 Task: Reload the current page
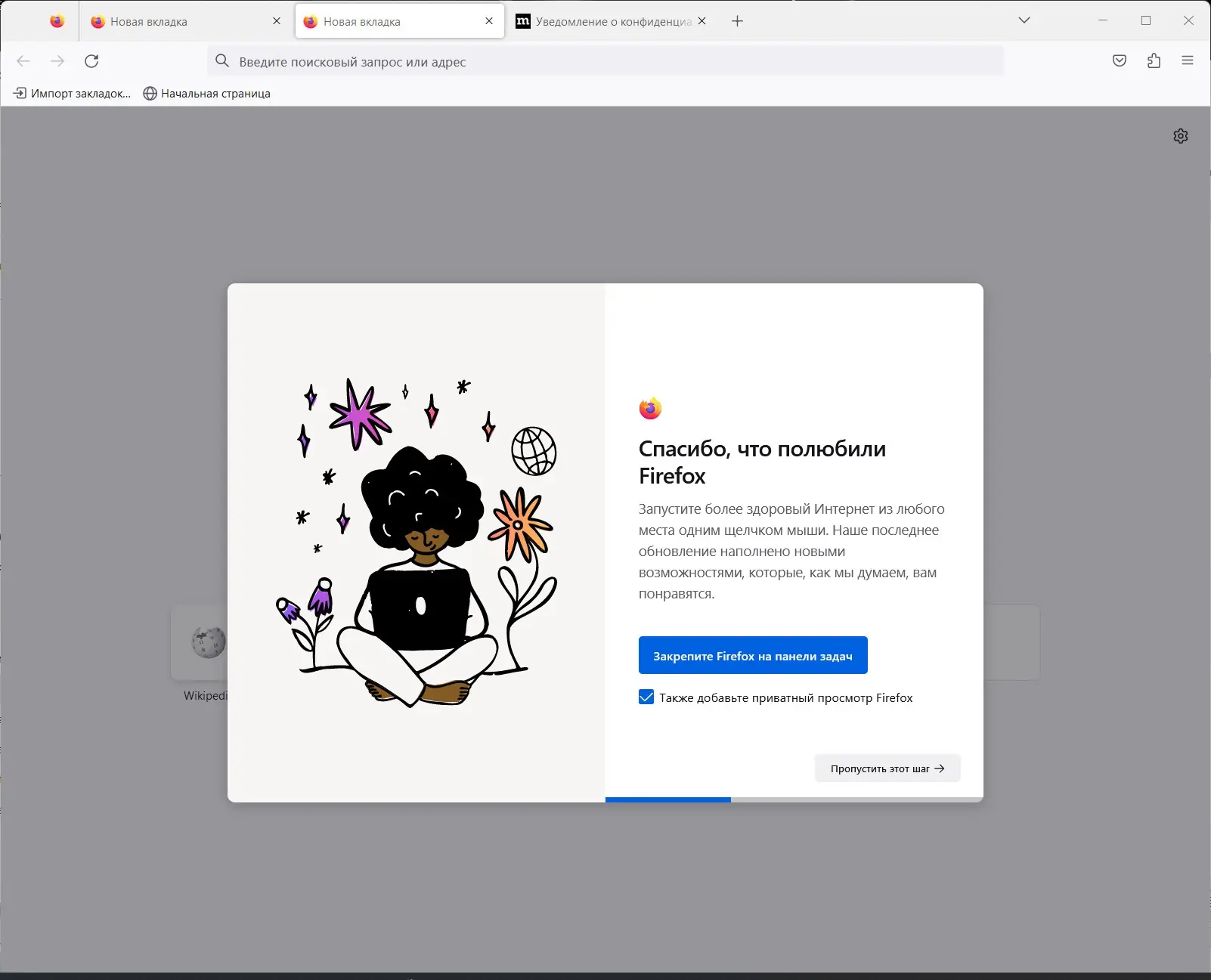(91, 61)
